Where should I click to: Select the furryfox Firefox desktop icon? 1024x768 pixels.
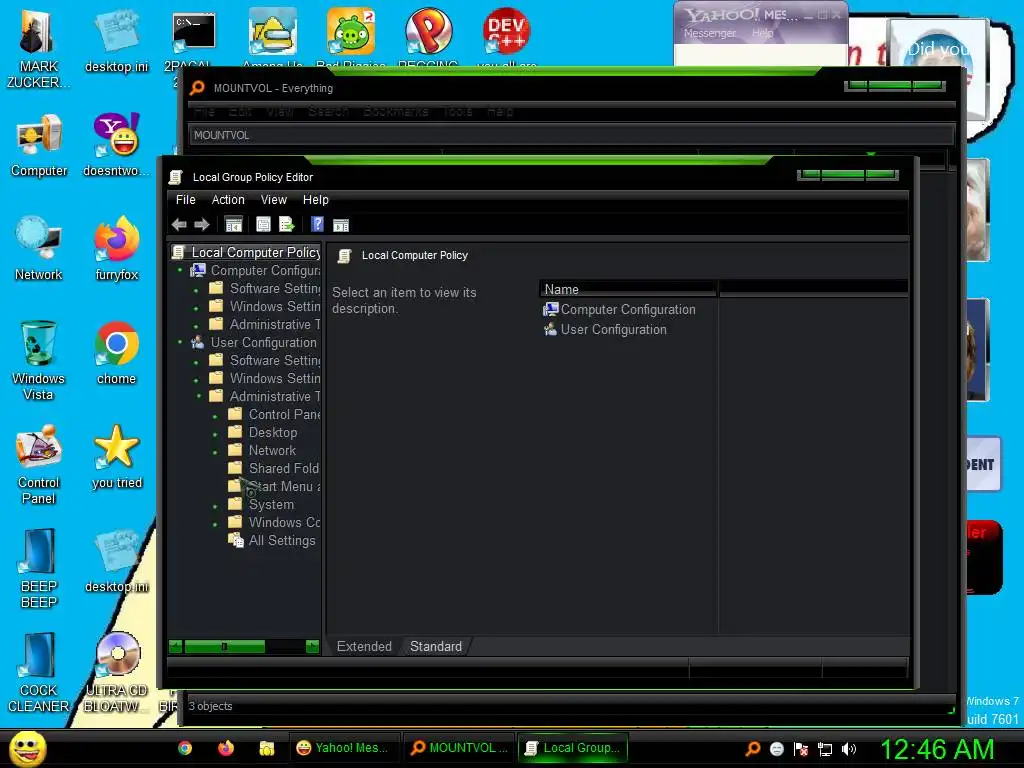(116, 248)
